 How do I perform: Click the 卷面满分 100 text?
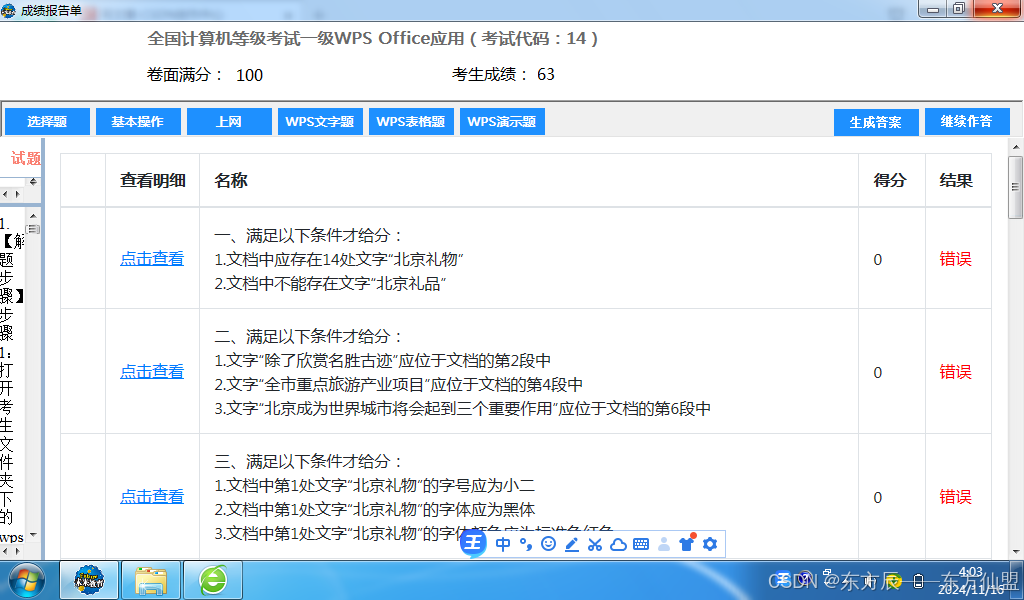point(205,75)
